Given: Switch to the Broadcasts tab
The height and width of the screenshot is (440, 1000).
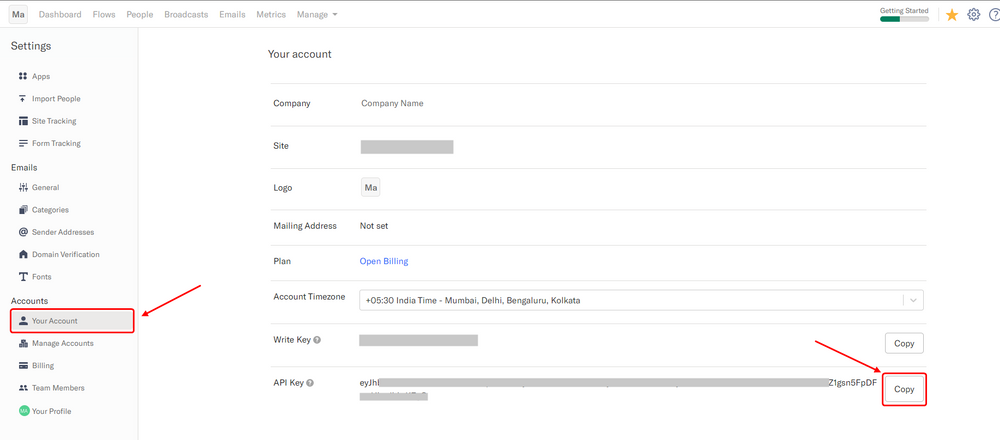Looking at the screenshot, I should point(186,15).
